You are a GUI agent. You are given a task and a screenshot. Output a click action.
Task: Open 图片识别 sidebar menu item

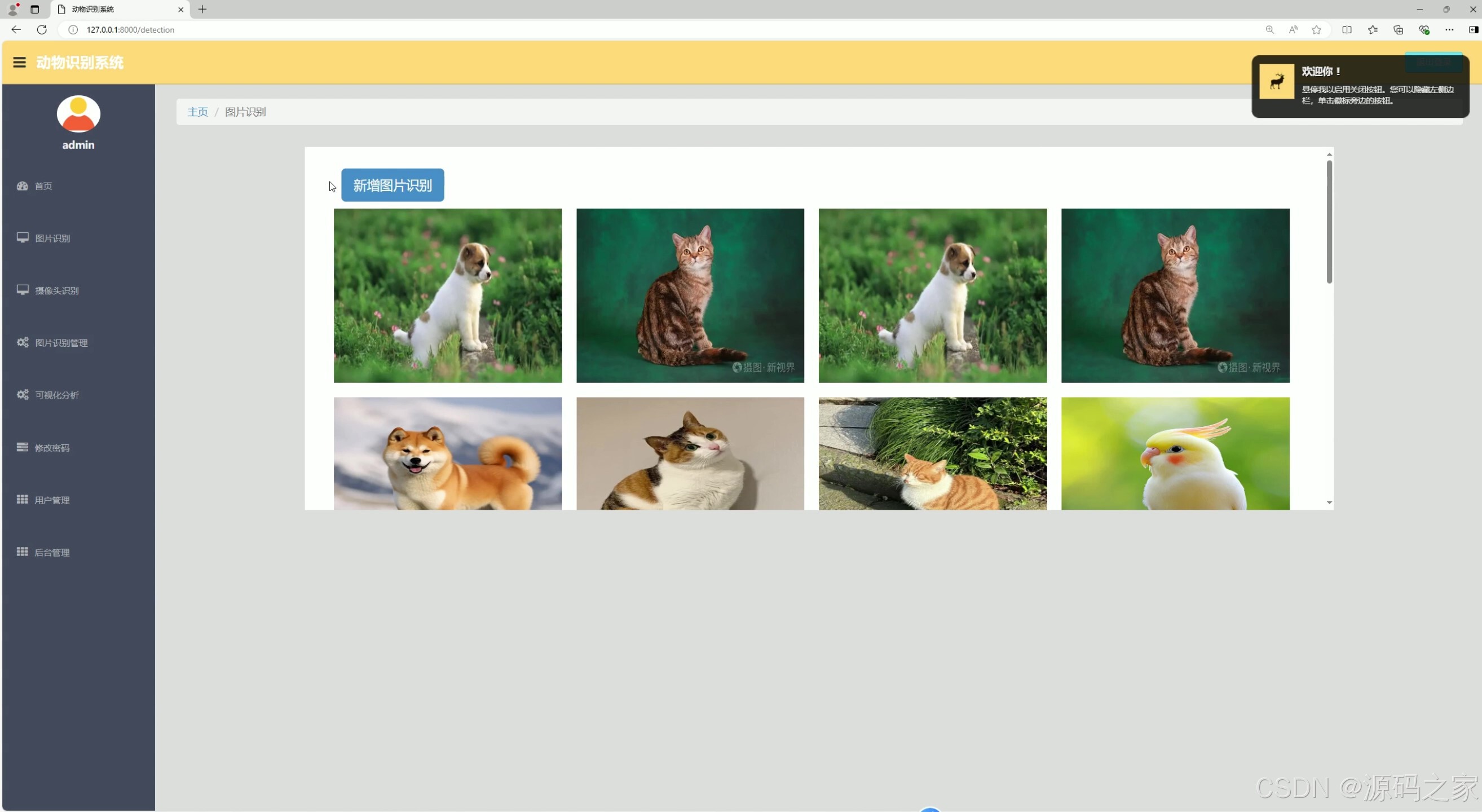52,238
